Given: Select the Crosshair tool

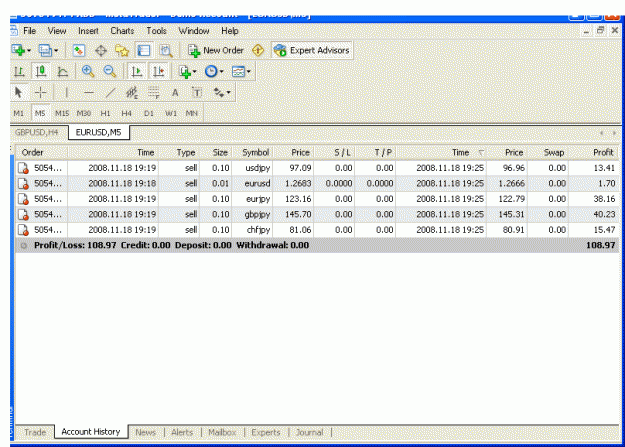Looking at the screenshot, I should click(41, 93).
